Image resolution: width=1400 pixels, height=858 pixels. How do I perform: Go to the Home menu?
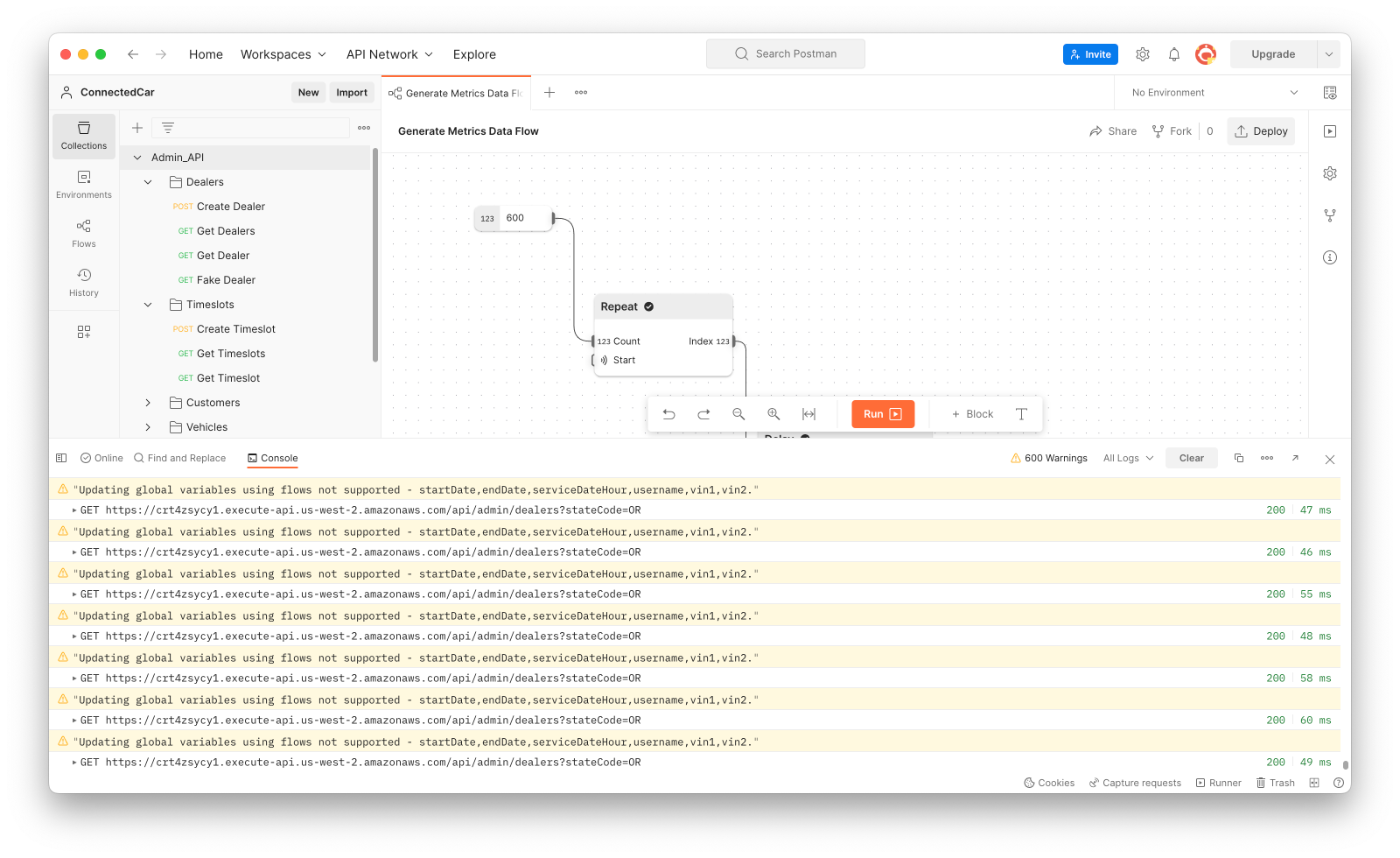[x=206, y=54]
